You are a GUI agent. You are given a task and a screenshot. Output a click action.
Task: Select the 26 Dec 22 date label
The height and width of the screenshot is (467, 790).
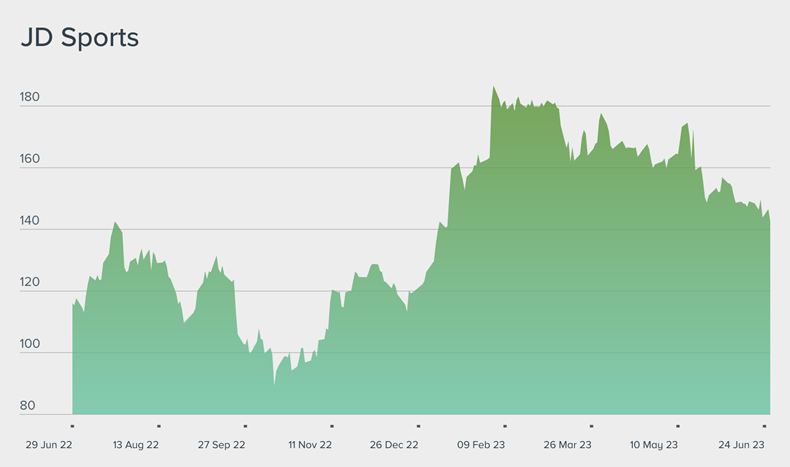pyautogui.click(x=394, y=443)
